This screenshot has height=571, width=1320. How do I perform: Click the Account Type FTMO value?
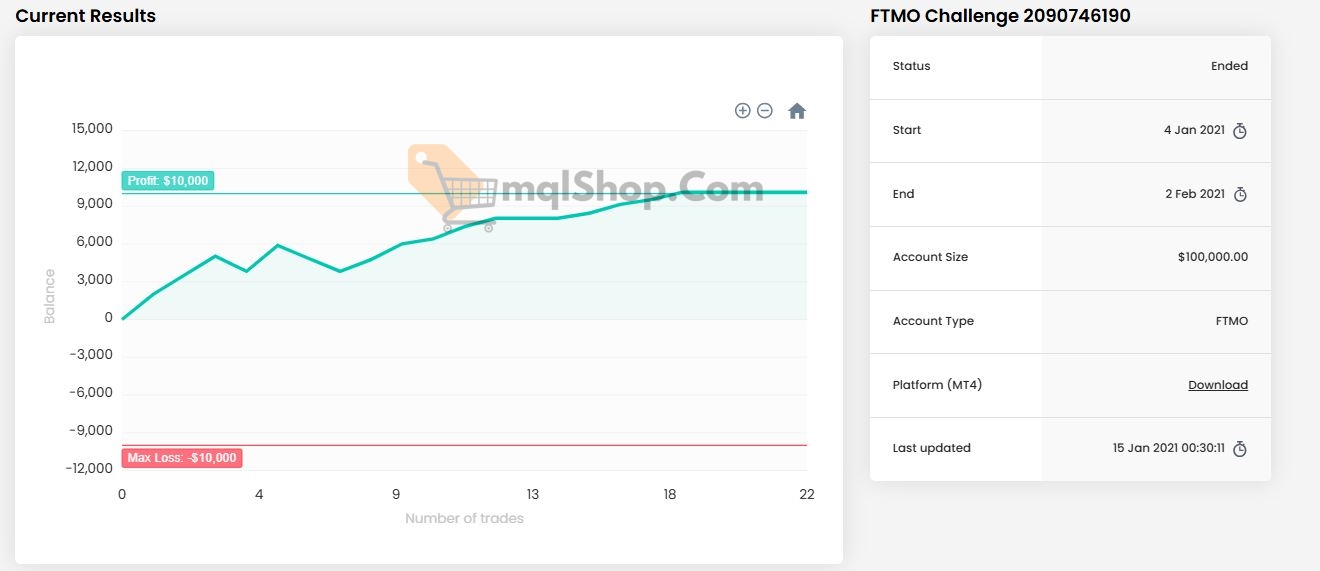click(1231, 321)
